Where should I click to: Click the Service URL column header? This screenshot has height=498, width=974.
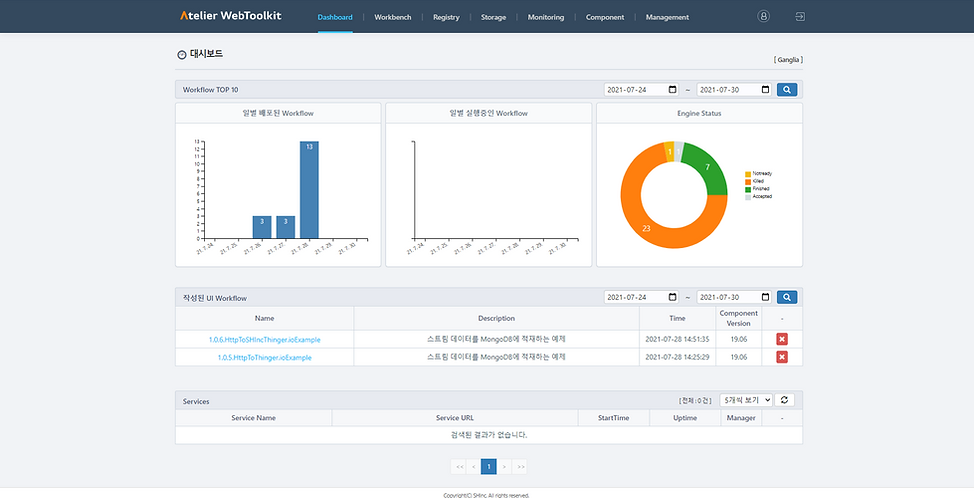455,418
